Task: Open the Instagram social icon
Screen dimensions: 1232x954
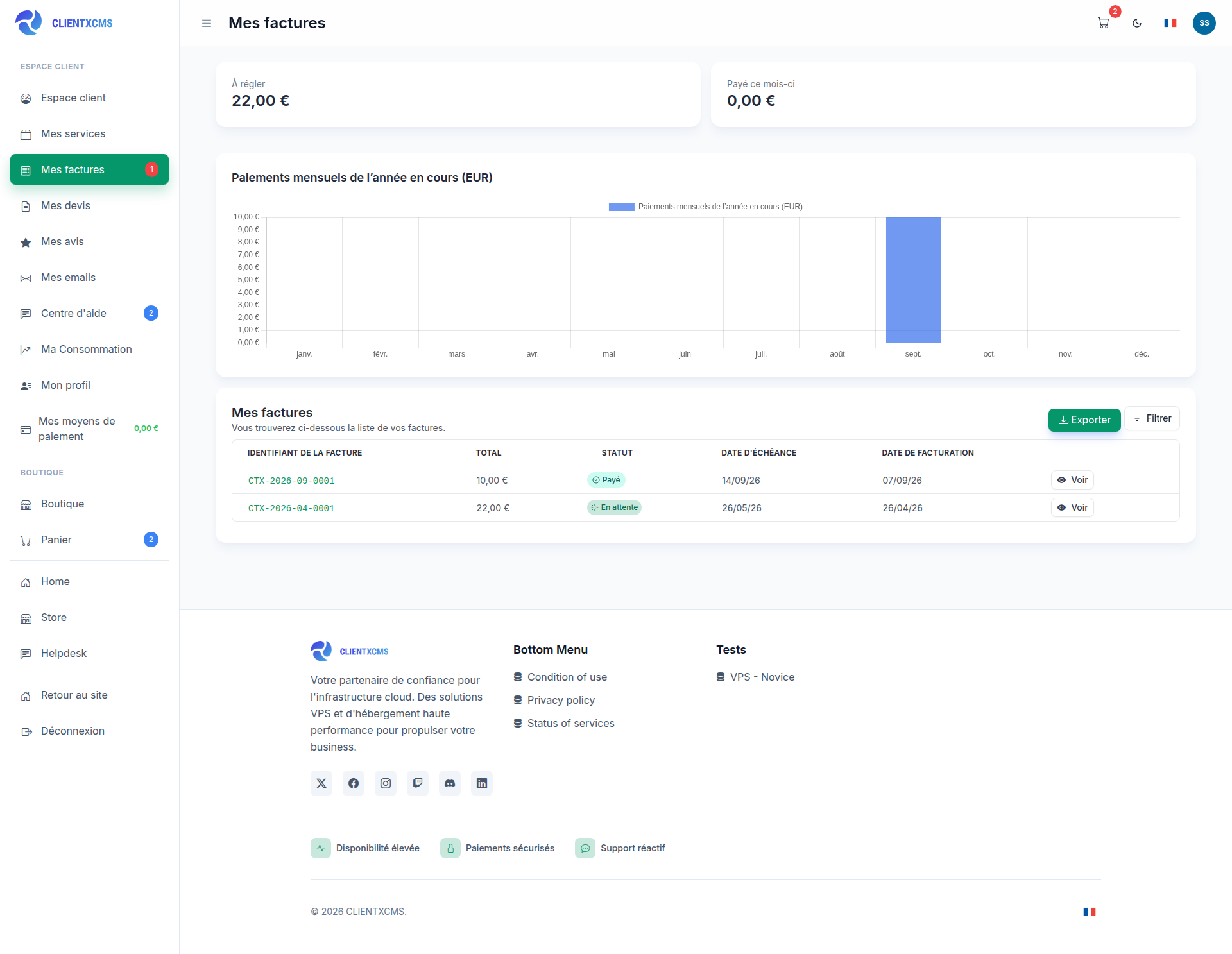Action: click(386, 783)
